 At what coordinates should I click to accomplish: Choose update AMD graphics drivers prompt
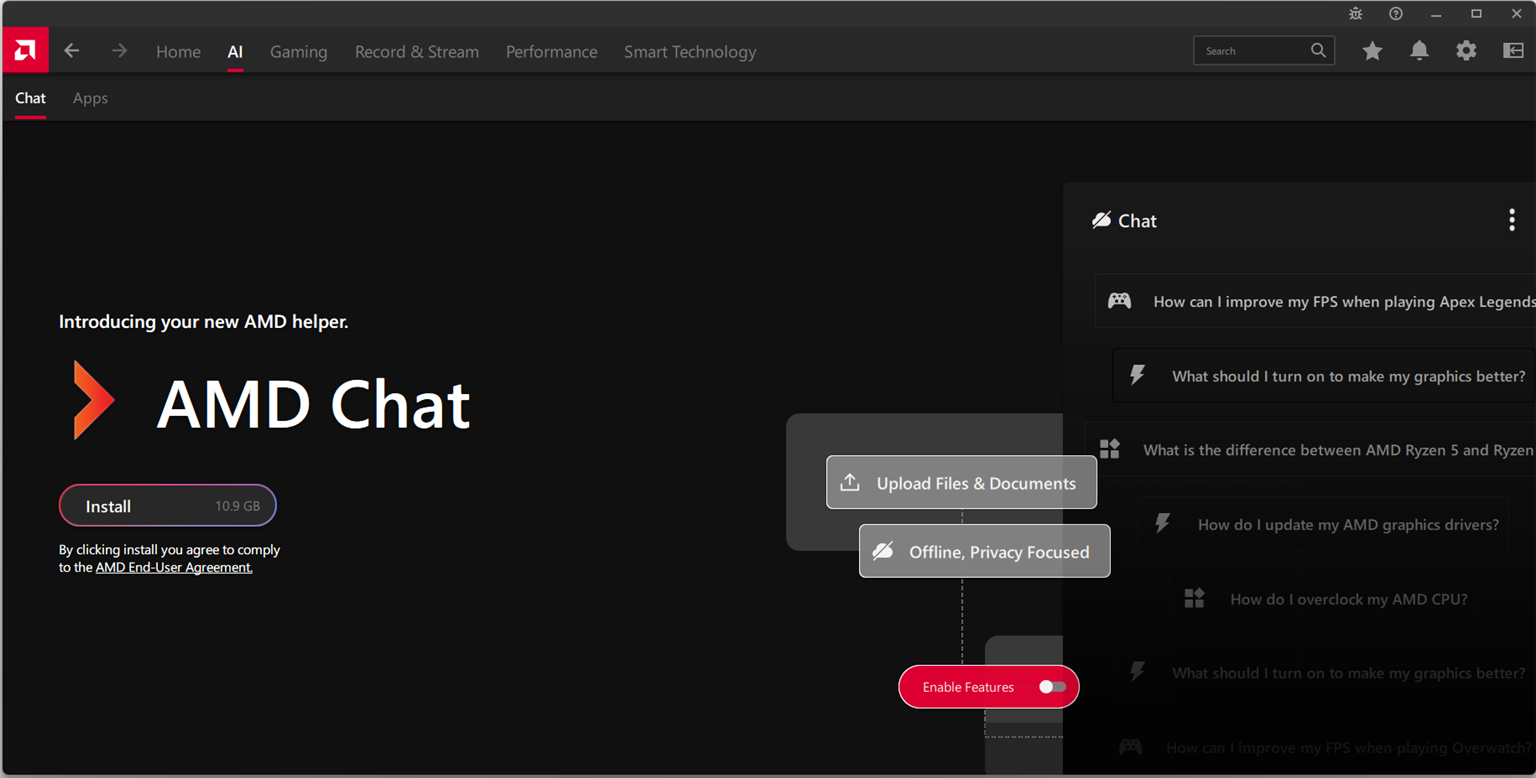(x=1324, y=524)
